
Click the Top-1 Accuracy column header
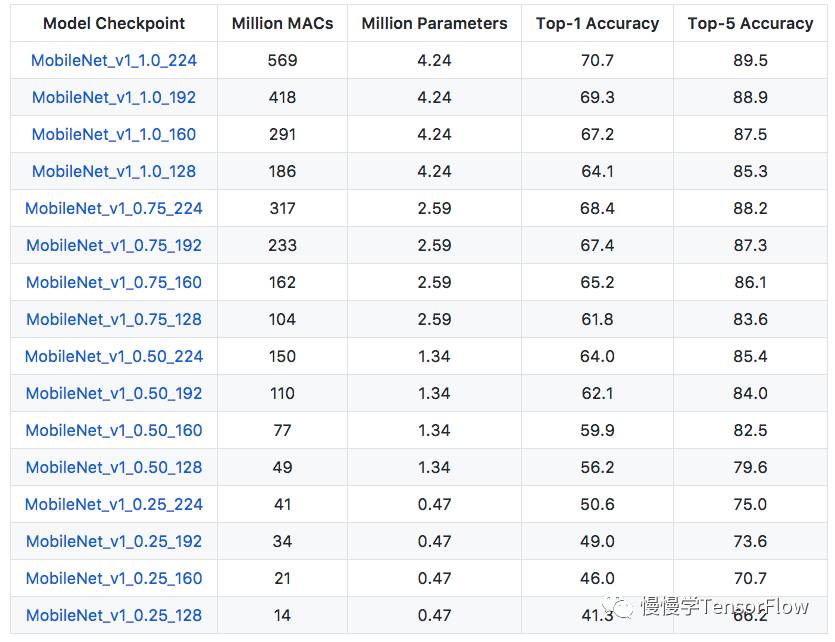(597, 23)
